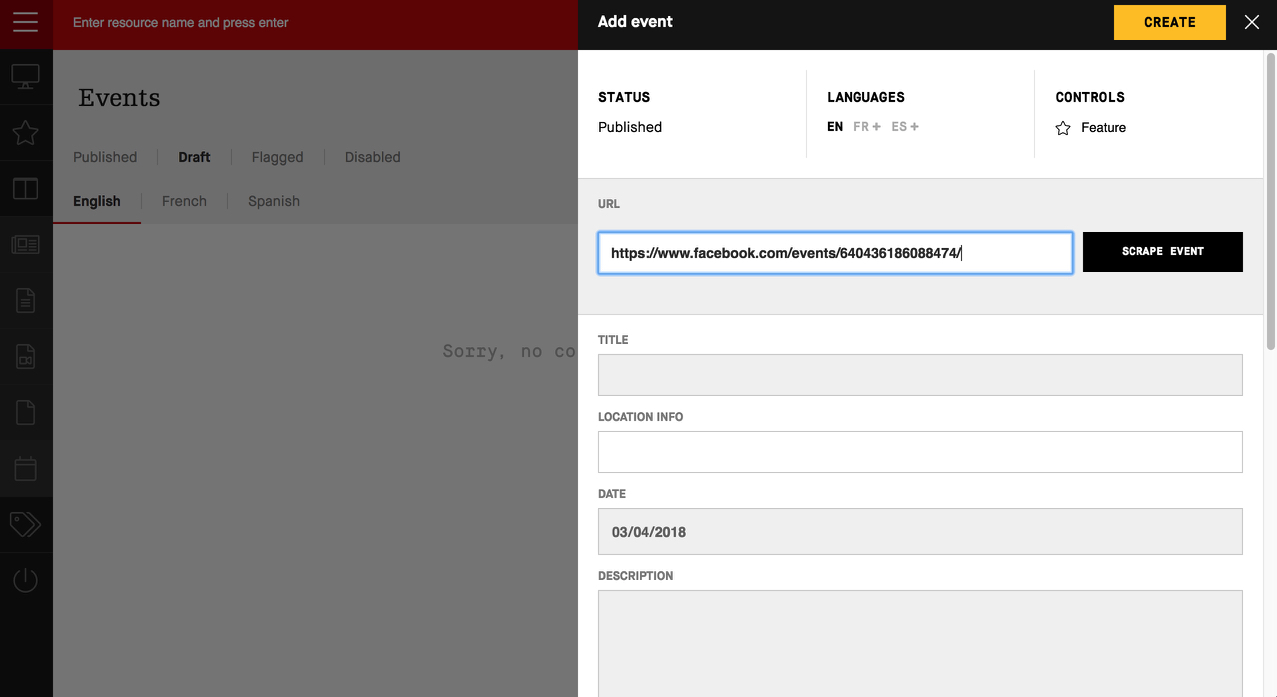Open the tags sidebar icon
The image size is (1277, 697).
tap(26, 524)
